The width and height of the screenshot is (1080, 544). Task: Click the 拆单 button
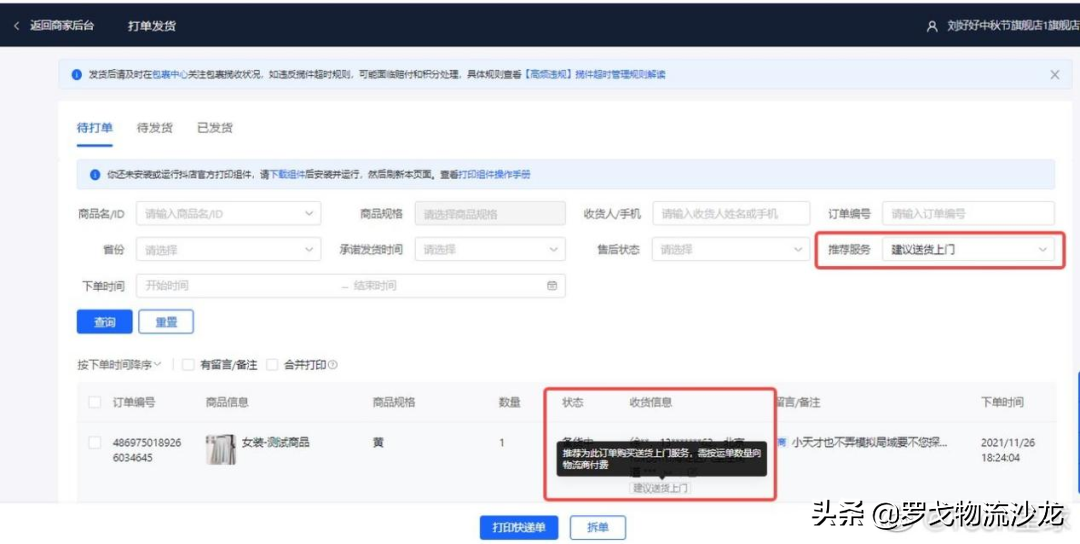pos(598,527)
